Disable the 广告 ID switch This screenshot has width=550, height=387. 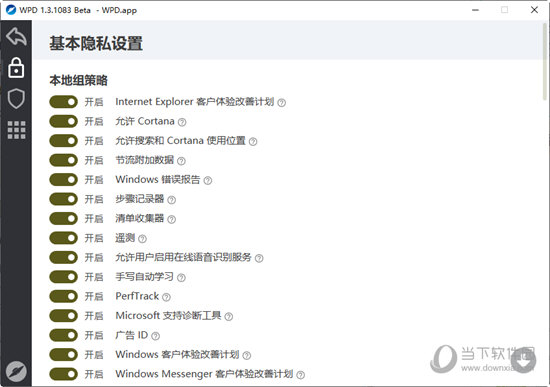pyautogui.click(x=63, y=335)
